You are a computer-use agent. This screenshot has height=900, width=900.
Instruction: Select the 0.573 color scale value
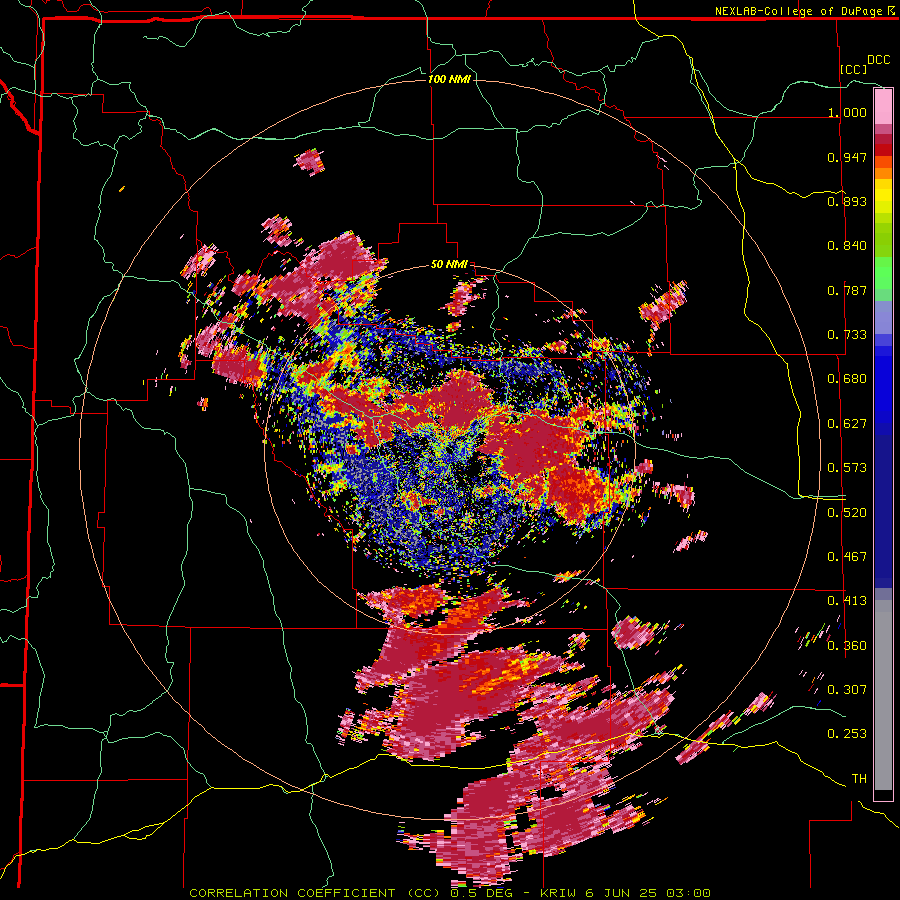pos(847,468)
